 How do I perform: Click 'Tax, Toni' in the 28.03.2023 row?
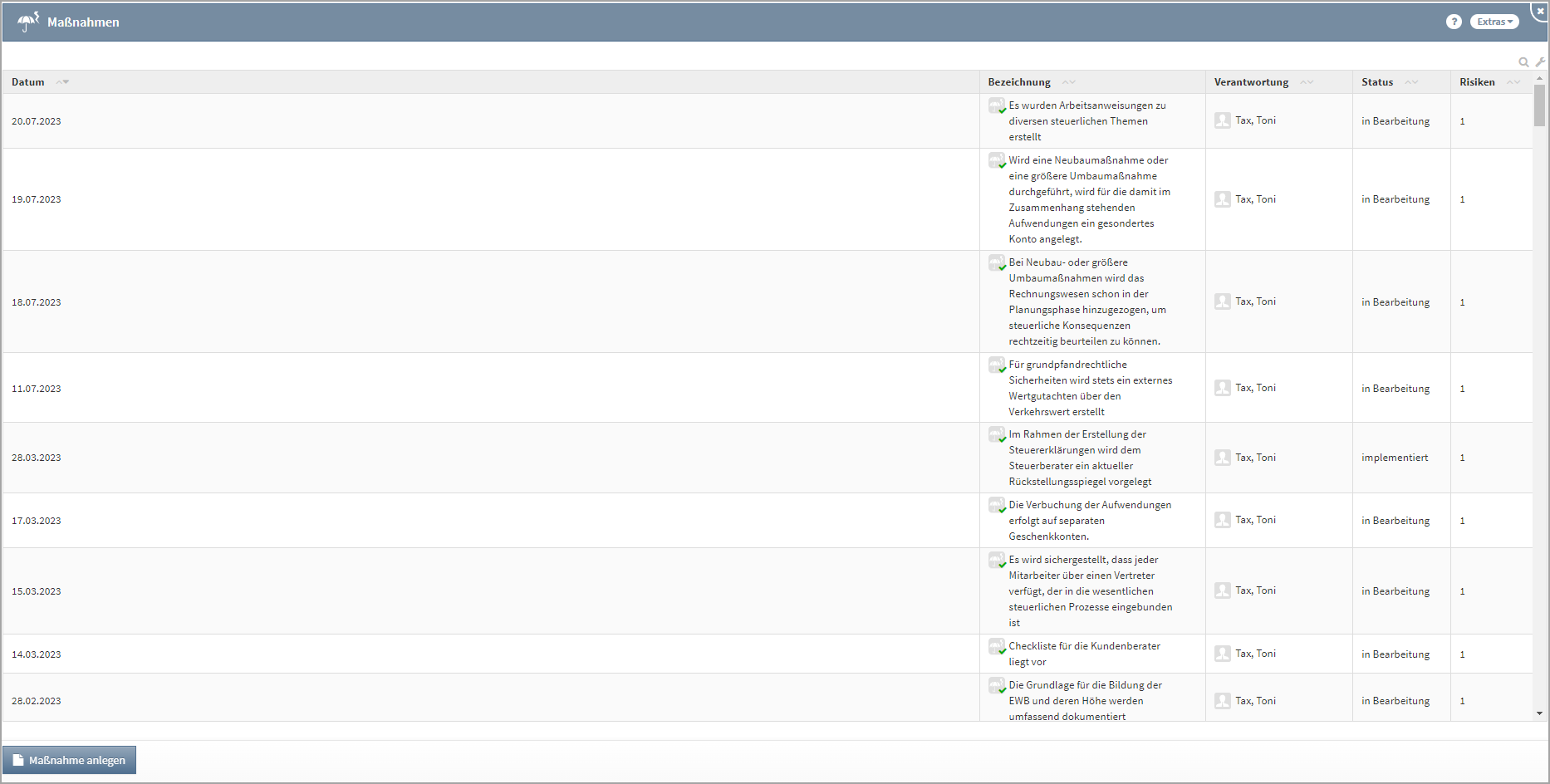(1255, 458)
